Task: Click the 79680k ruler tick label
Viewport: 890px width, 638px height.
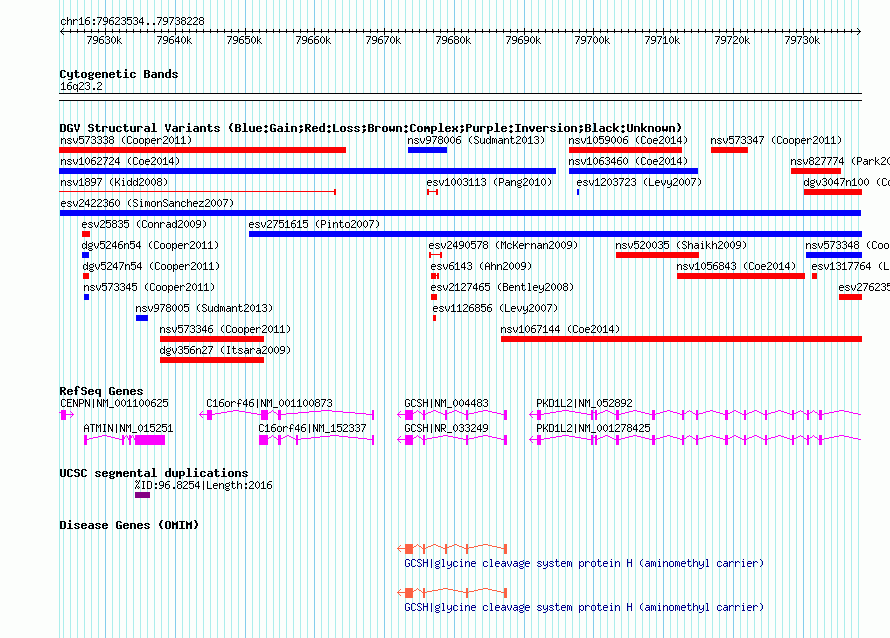Action: pos(453,40)
